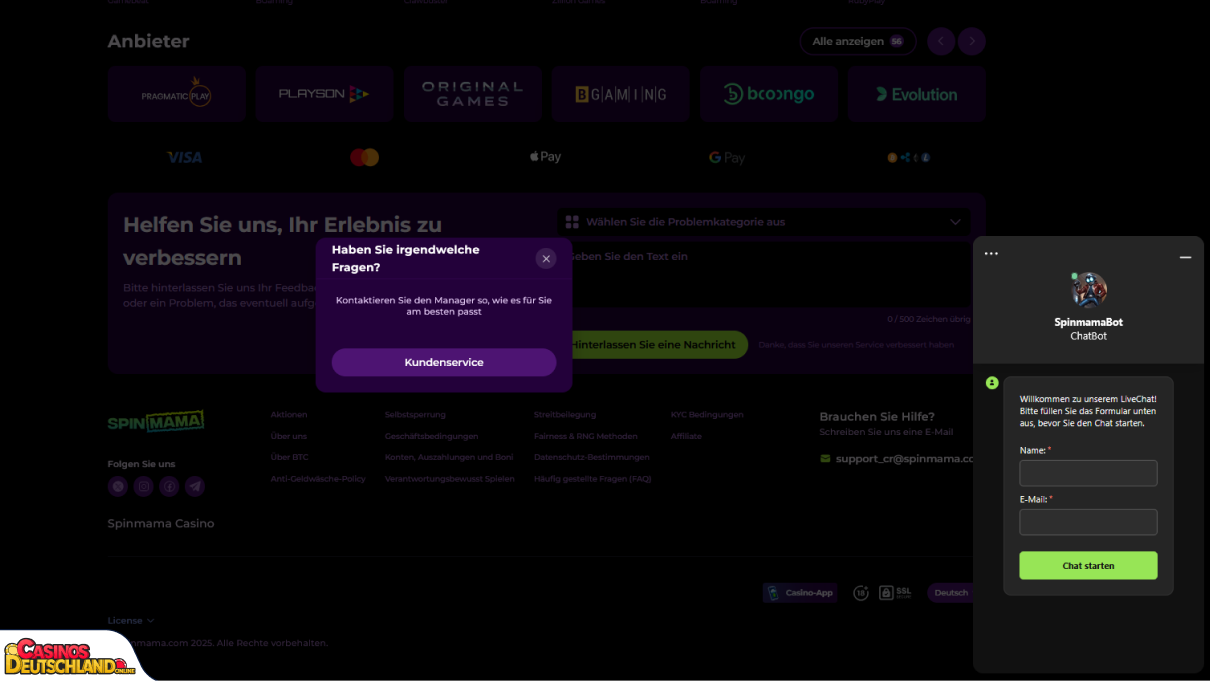Select the Evolution provider
This screenshot has height=681, width=1210.
click(917, 94)
